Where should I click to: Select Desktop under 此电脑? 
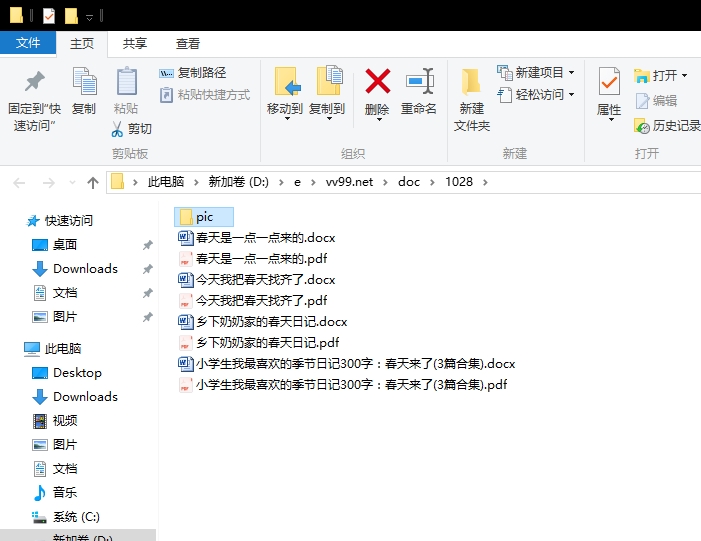tap(67, 372)
